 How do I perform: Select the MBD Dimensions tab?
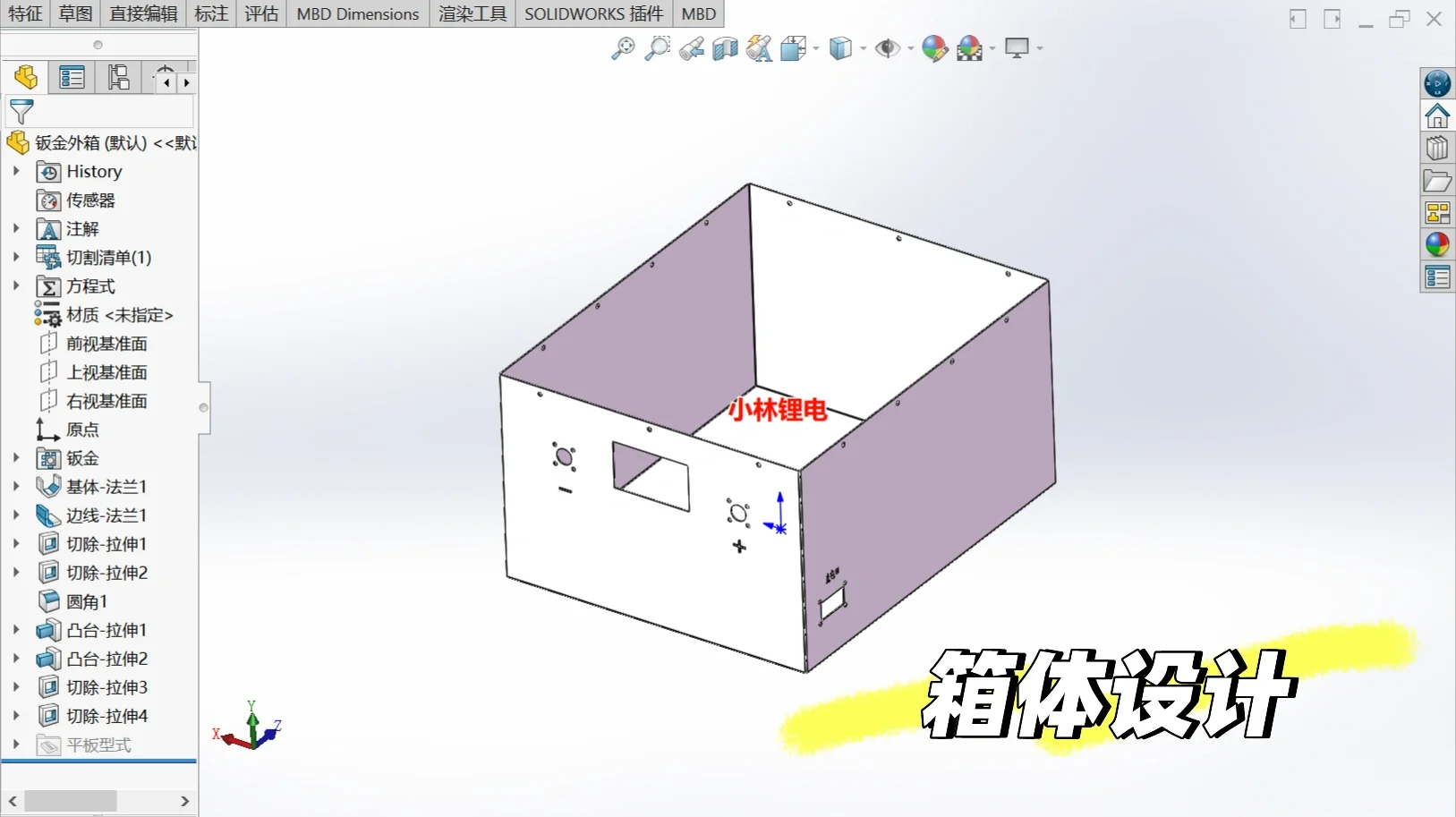(358, 14)
